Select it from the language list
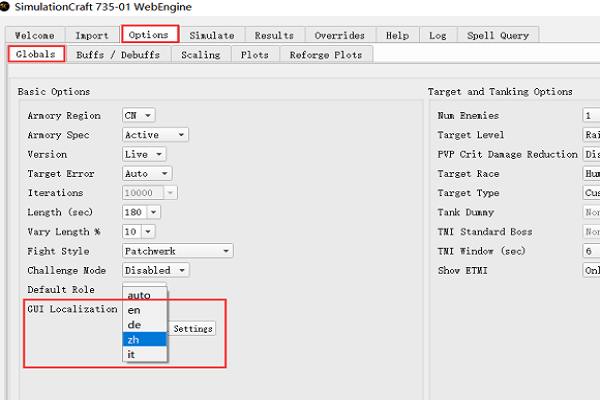 pyautogui.click(x=145, y=354)
